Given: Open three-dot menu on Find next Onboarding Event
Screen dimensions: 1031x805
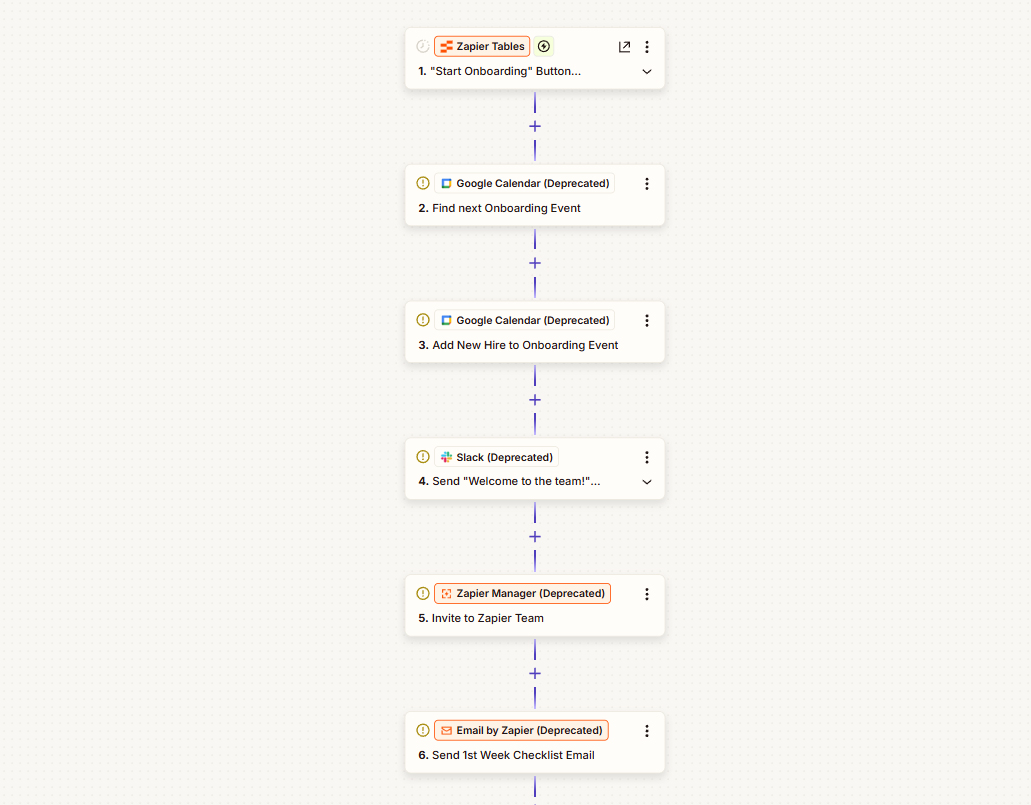Looking at the screenshot, I should (647, 184).
